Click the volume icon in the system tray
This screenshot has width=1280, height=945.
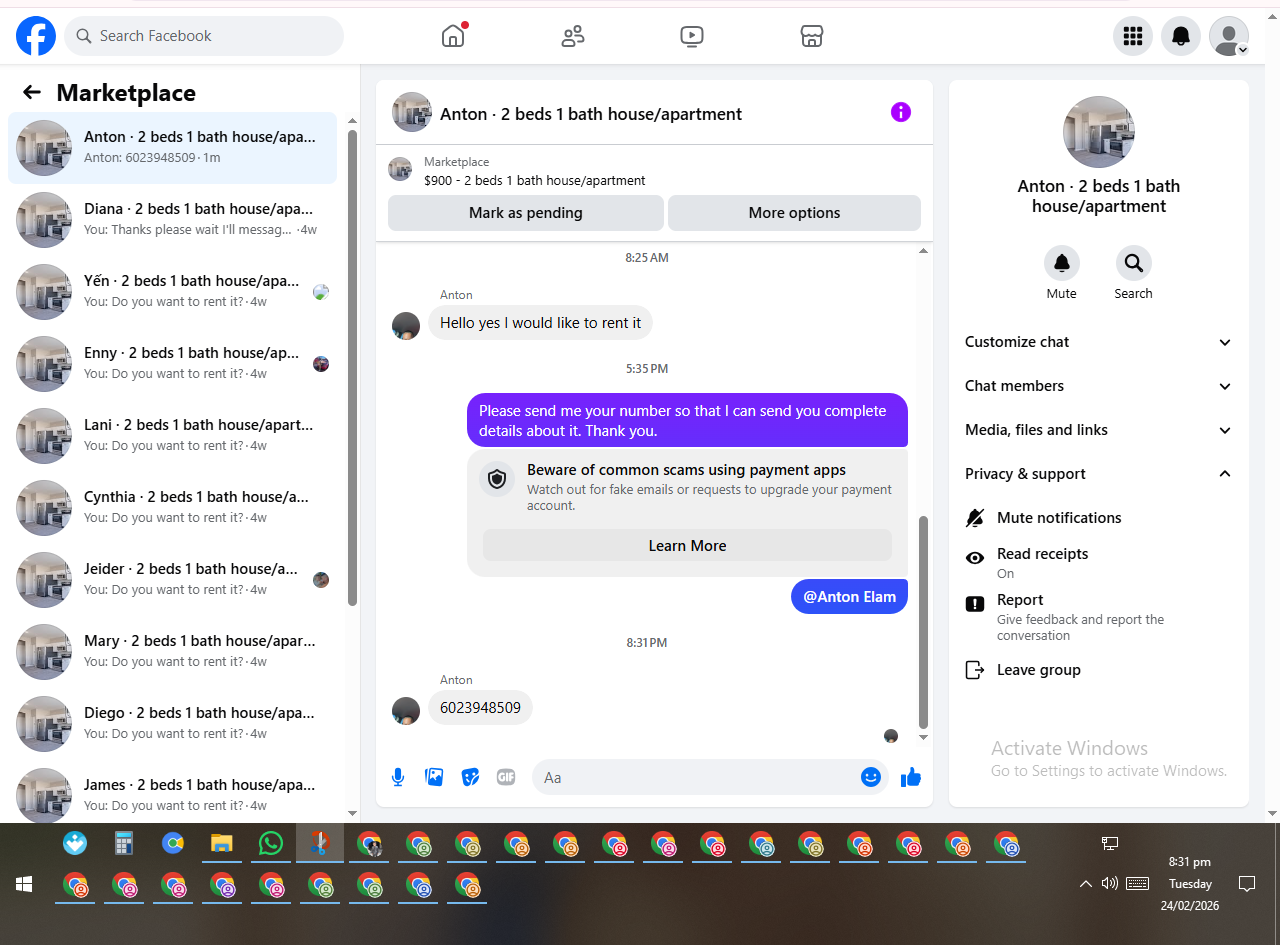(x=1109, y=883)
